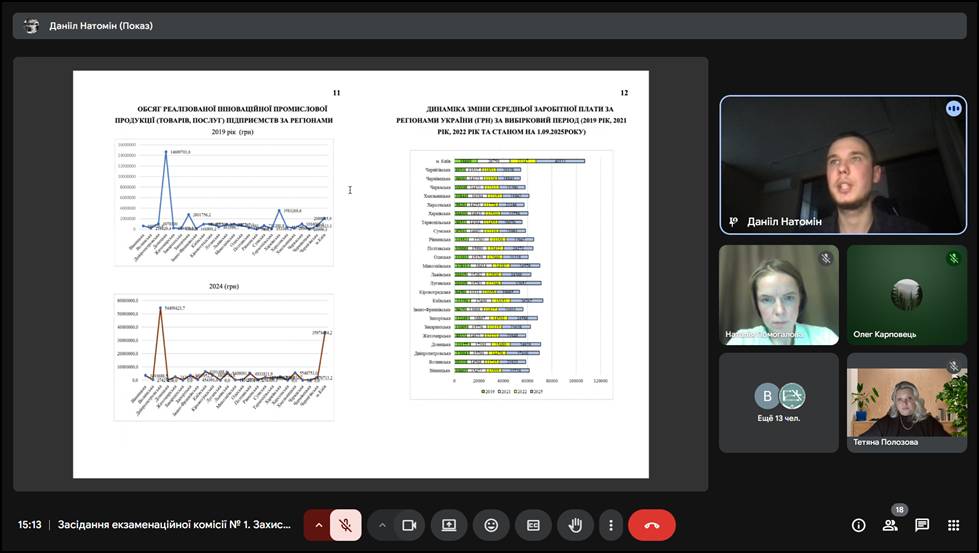Open meeting details info icon
This screenshot has height=553, width=979.
(858, 525)
